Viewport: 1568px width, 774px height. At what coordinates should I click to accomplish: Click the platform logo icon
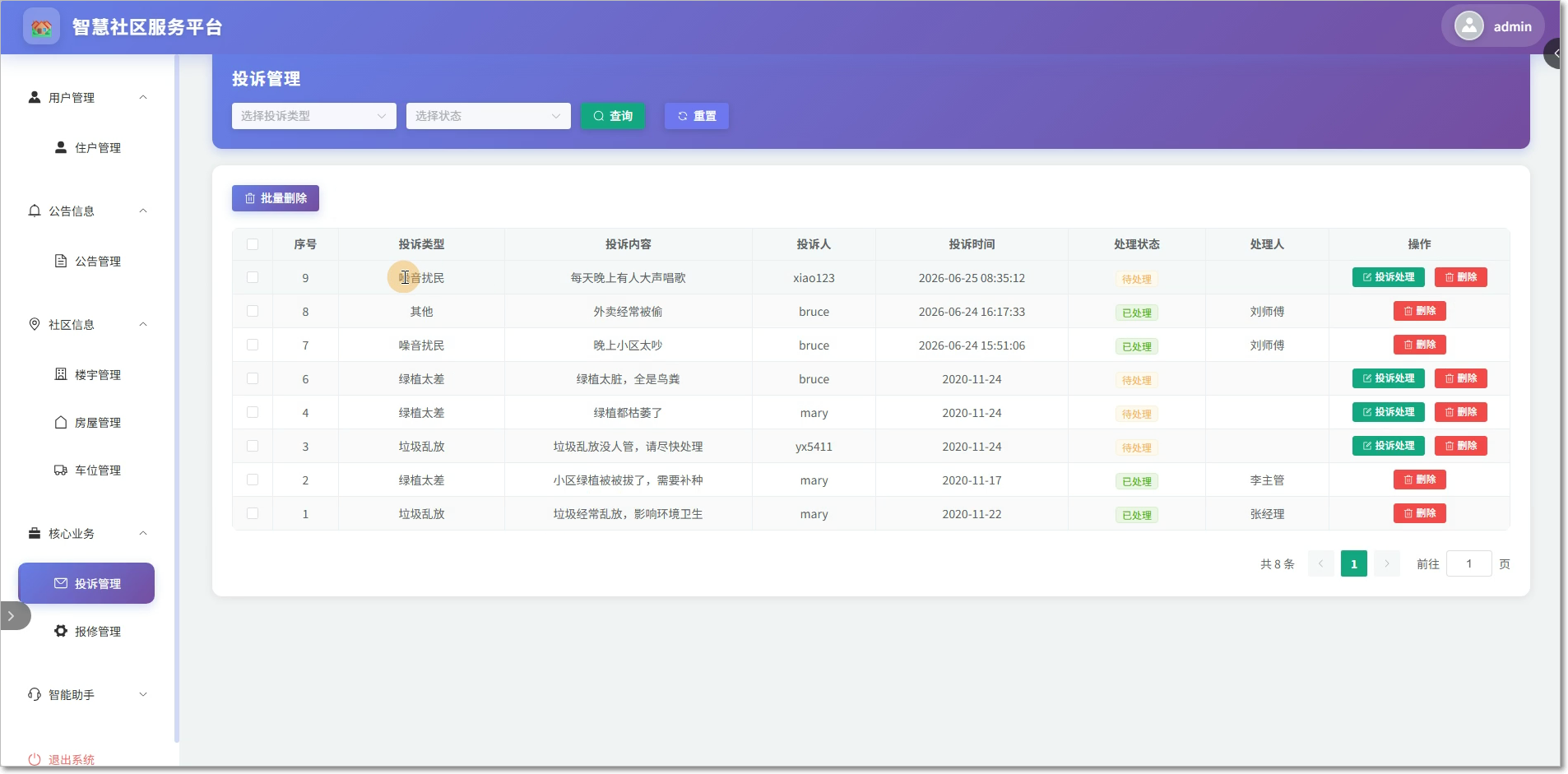click(x=41, y=27)
